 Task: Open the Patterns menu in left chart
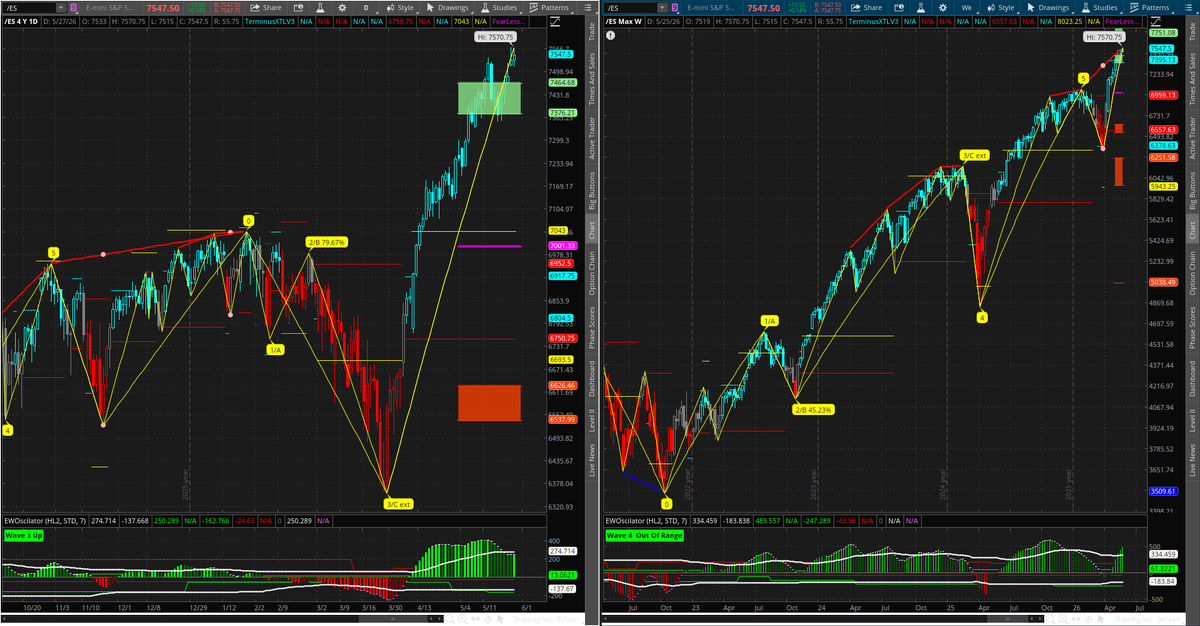[x=550, y=8]
